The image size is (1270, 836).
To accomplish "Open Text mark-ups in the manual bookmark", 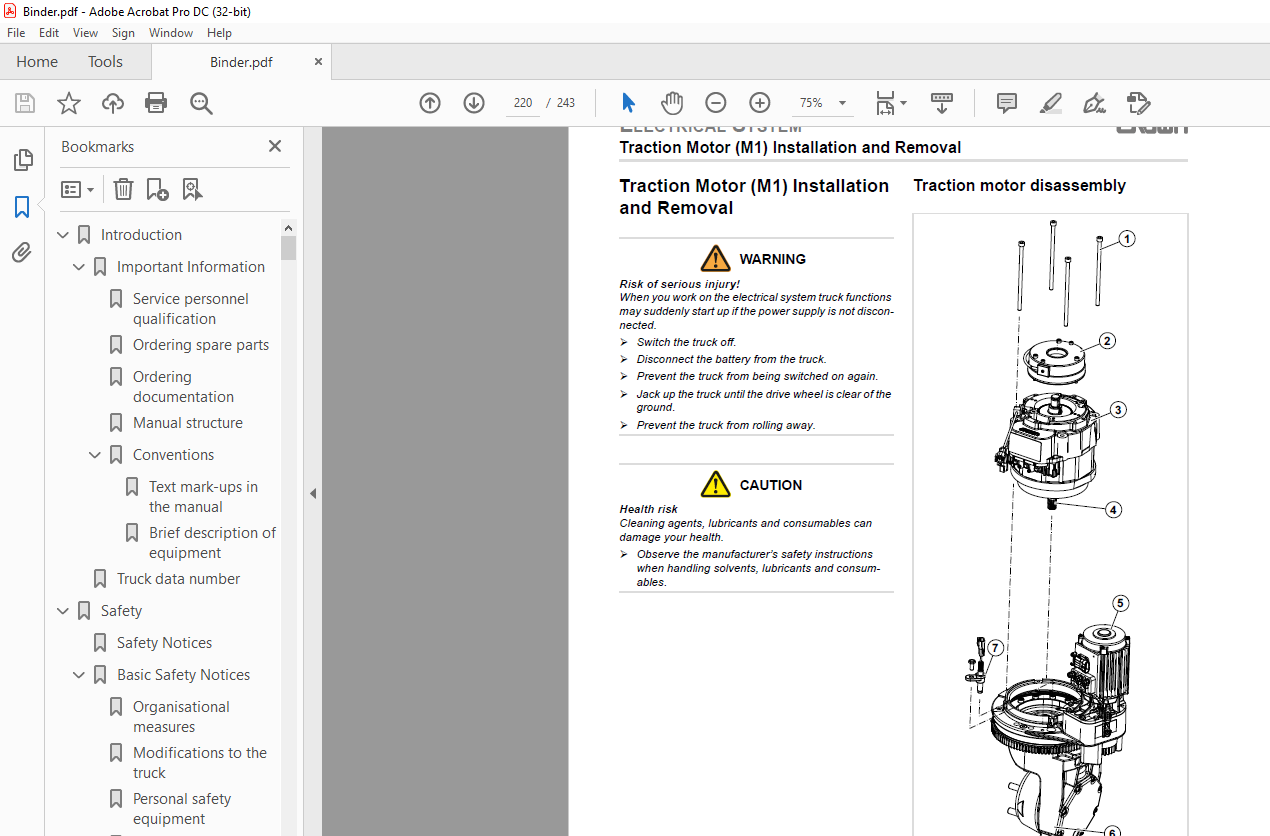I will coord(203,497).
